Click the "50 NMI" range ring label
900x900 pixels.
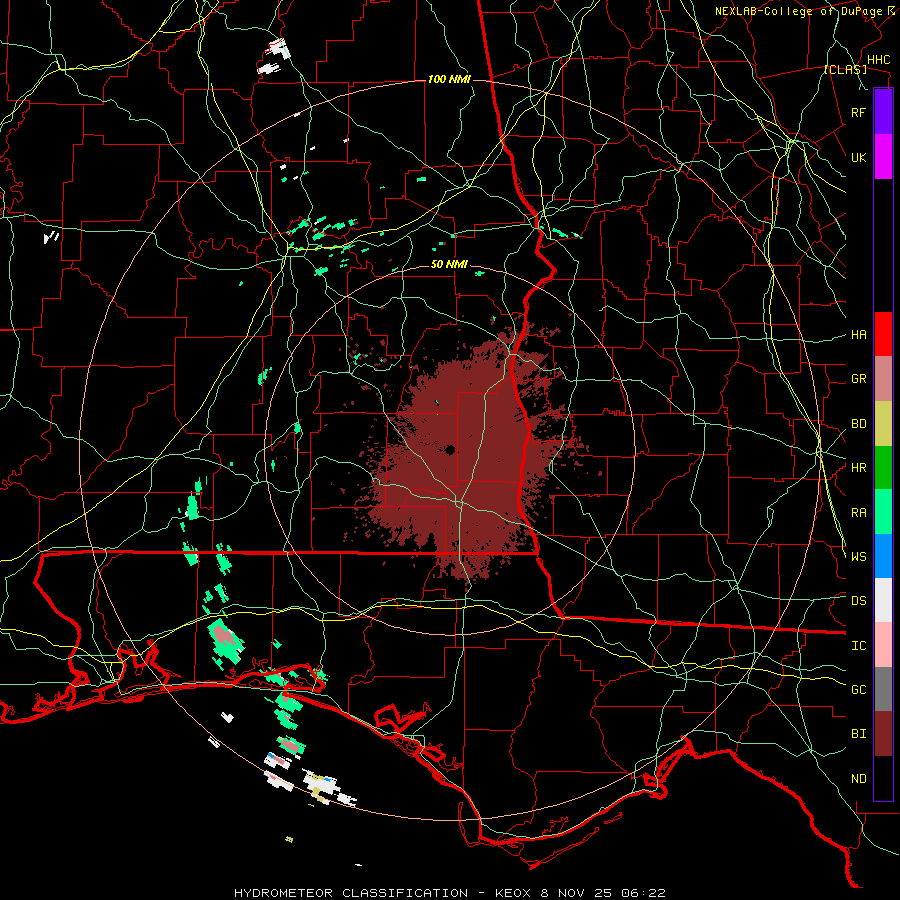(449, 265)
